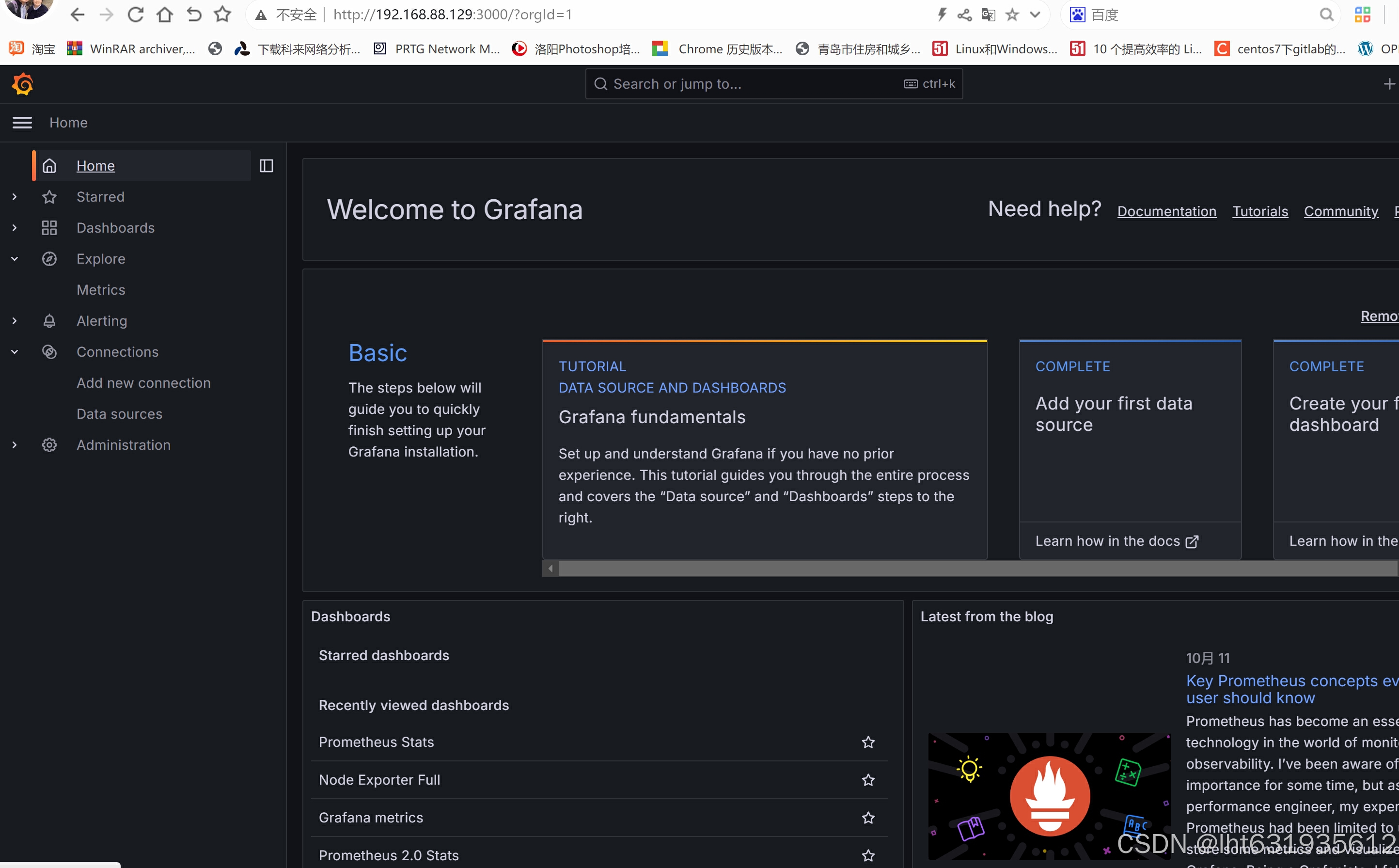Star the Grafana metrics dashboard
1399x868 pixels.
click(x=867, y=818)
